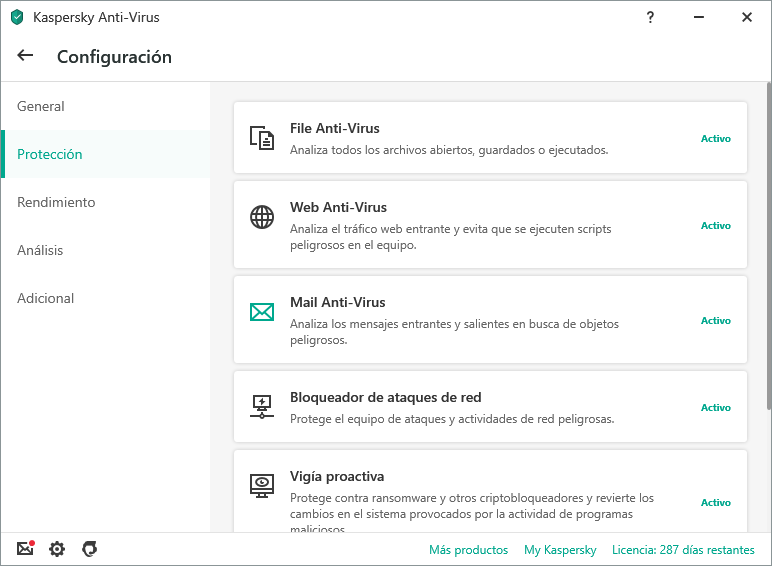Open the Adicional settings section
Image resolution: width=772 pixels, height=566 pixels.
pyautogui.click(x=46, y=298)
